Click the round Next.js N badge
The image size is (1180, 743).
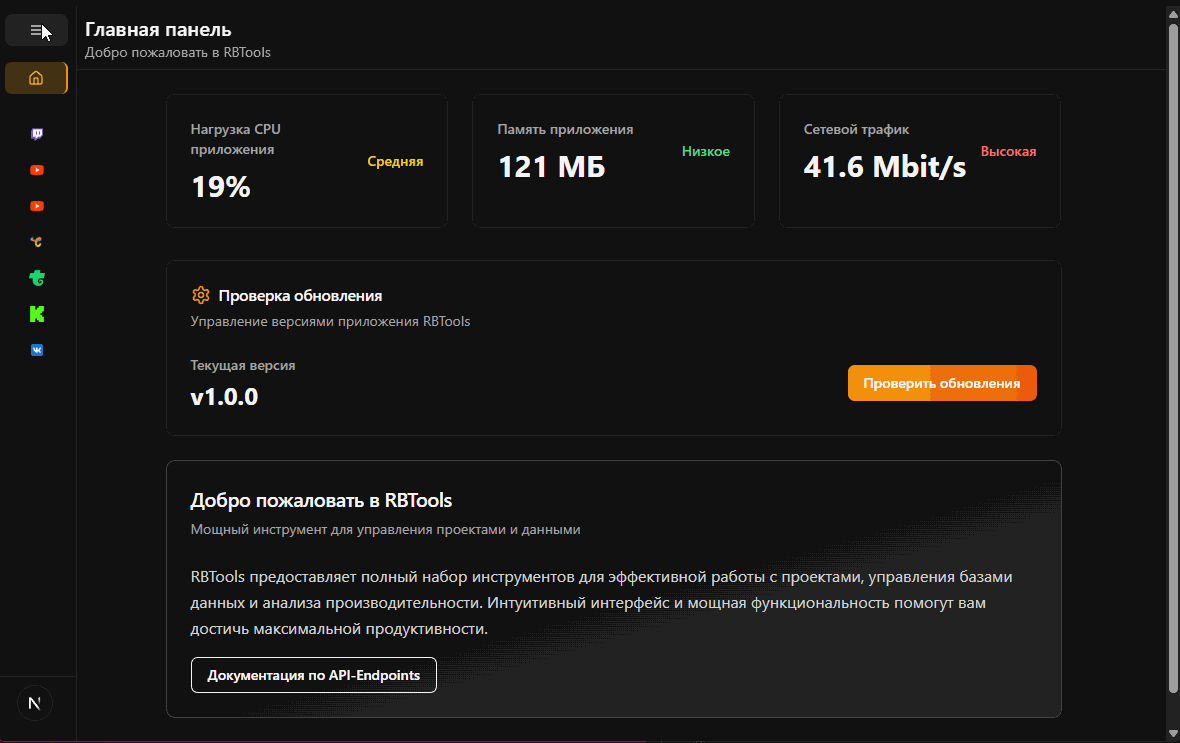coord(35,703)
